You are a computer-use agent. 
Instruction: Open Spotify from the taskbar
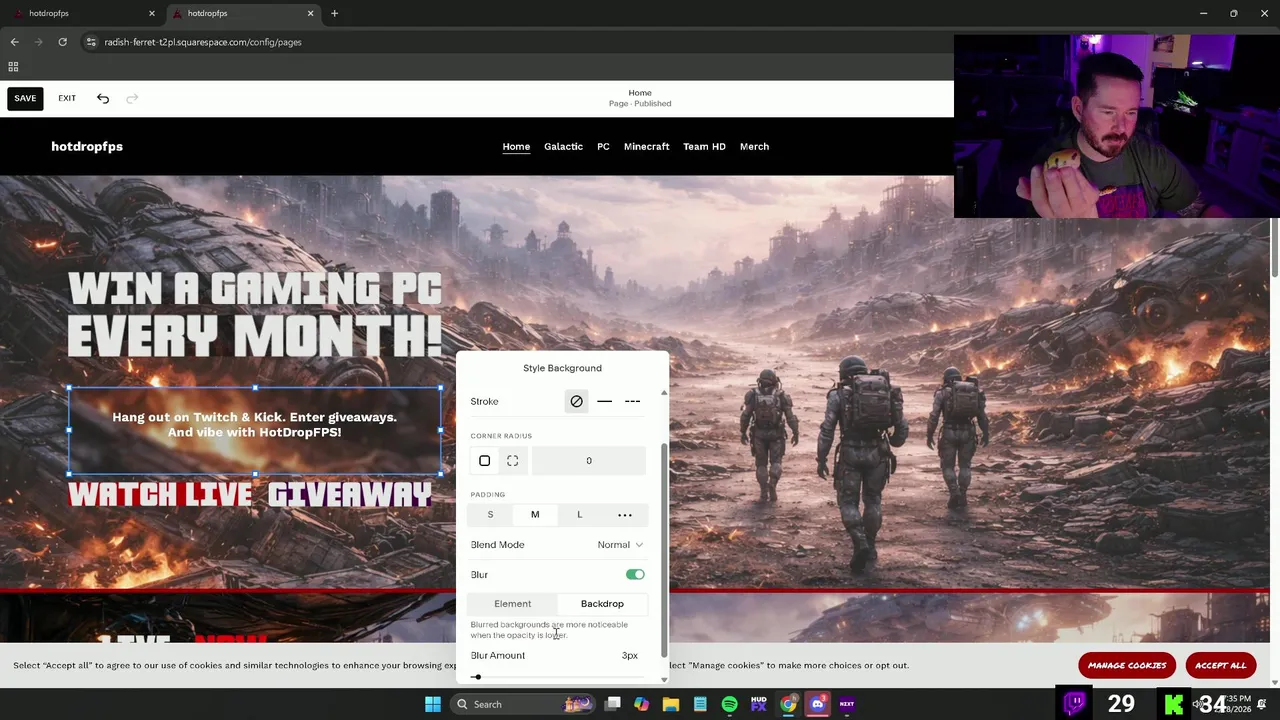point(729,704)
